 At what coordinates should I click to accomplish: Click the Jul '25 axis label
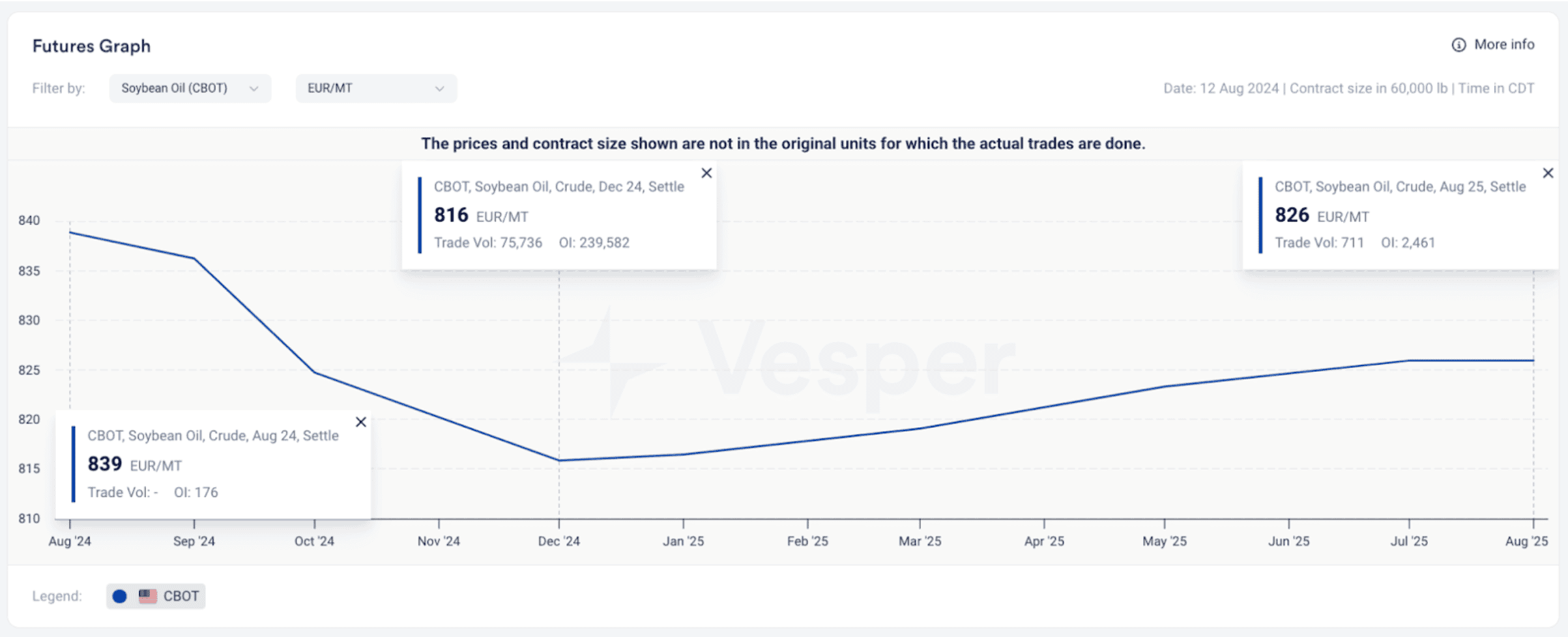click(1409, 541)
